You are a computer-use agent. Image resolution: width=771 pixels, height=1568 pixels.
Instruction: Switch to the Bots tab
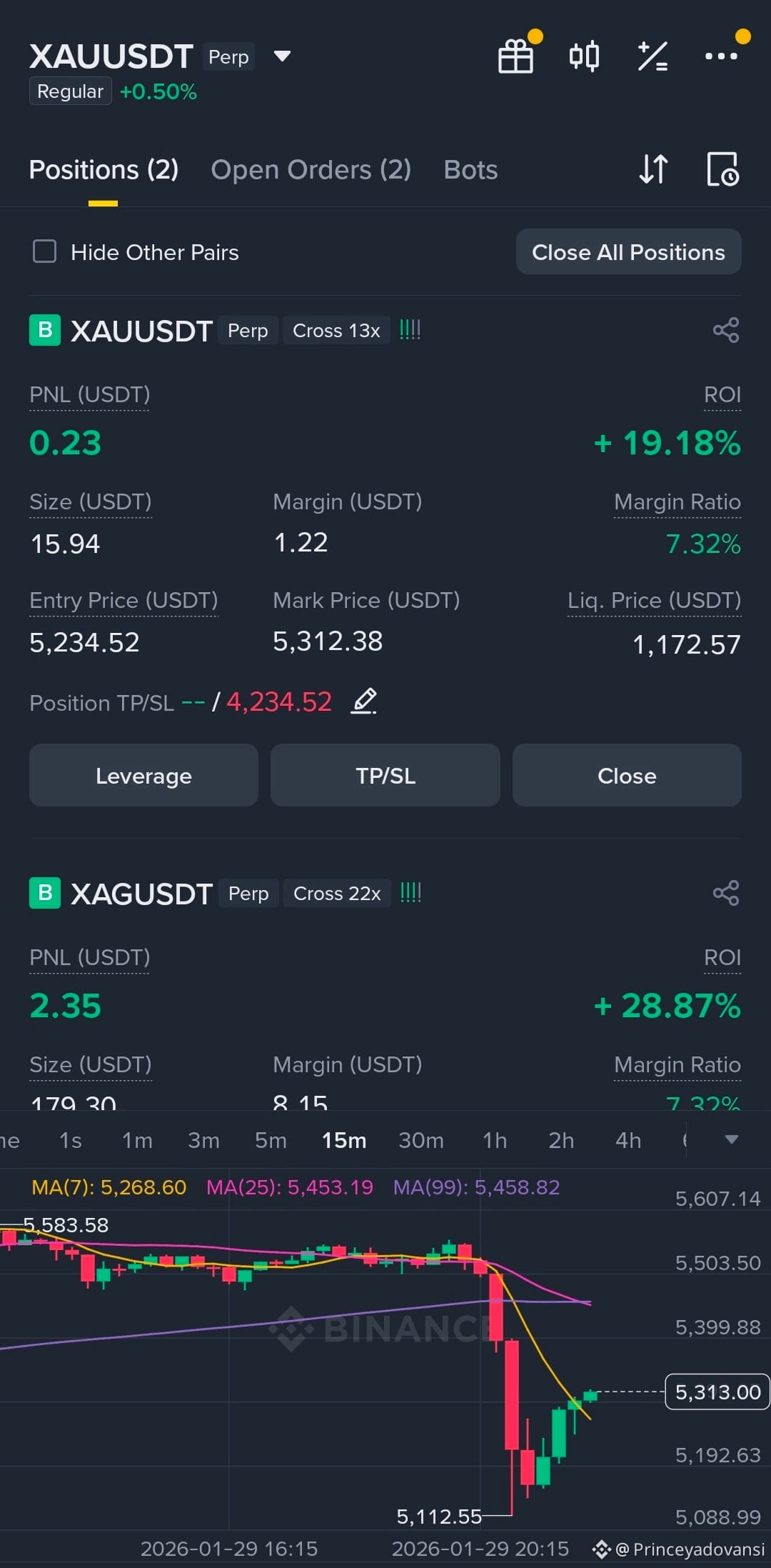[470, 170]
